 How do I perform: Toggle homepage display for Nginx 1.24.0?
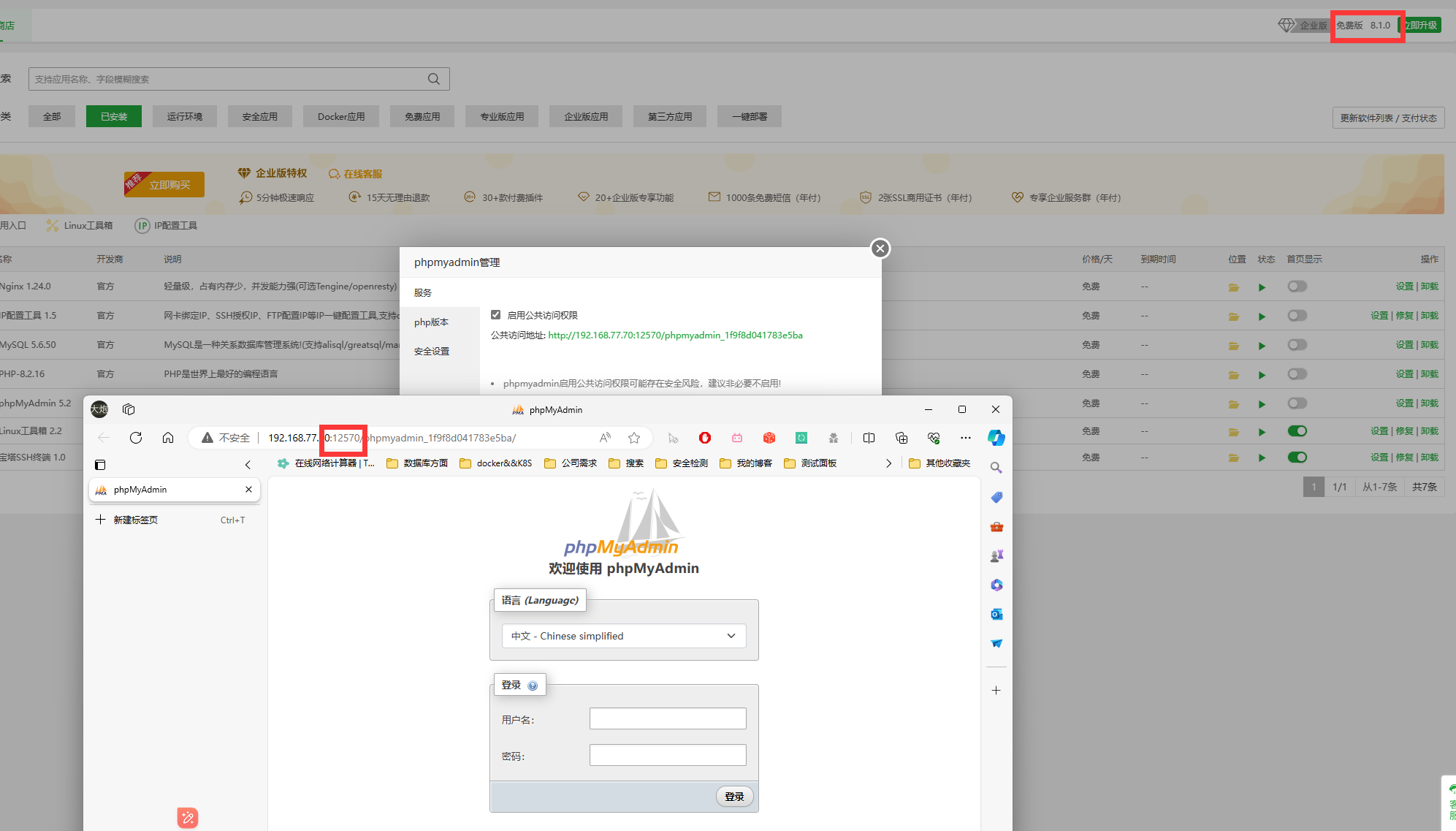[1297, 287]
